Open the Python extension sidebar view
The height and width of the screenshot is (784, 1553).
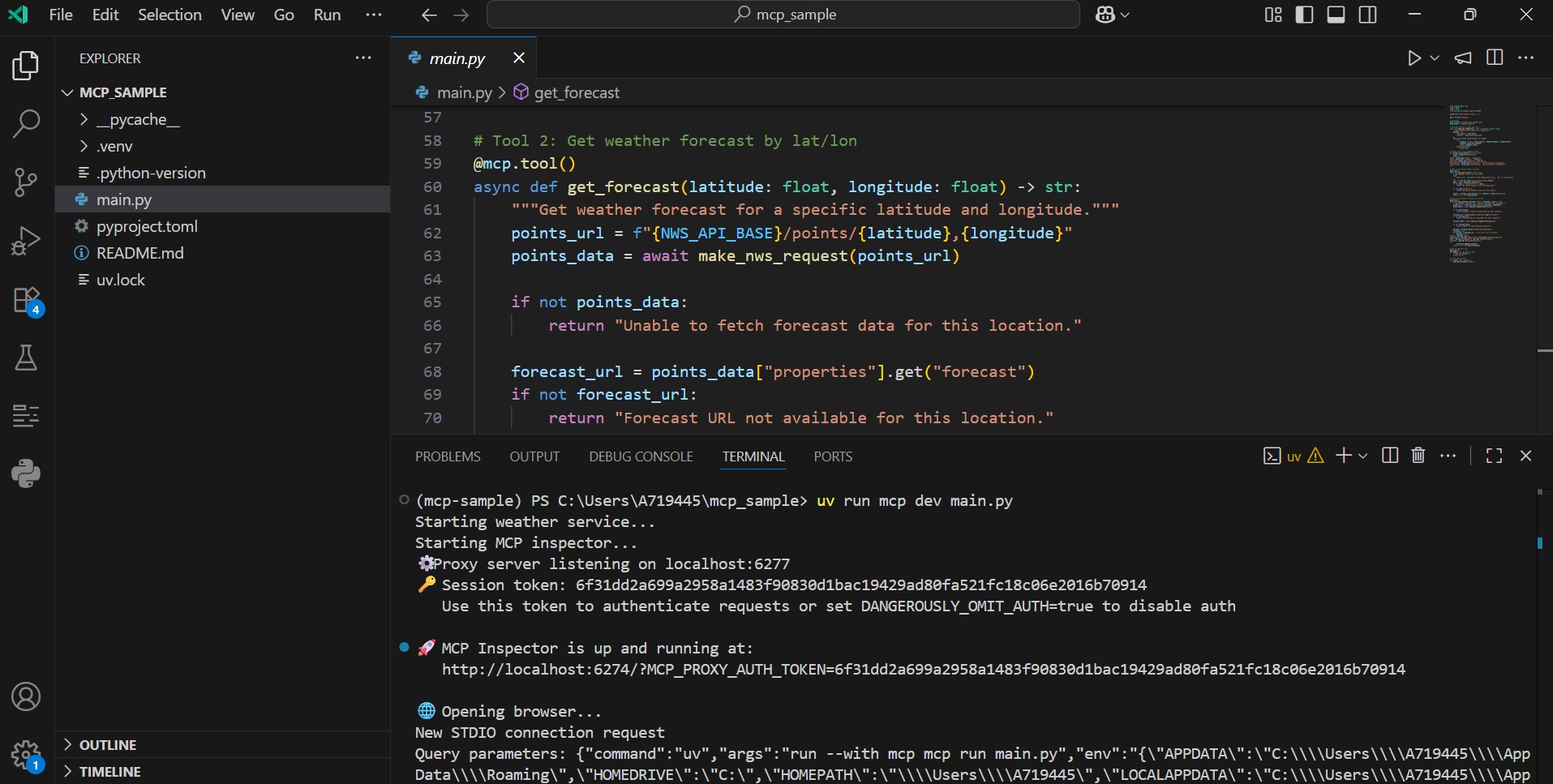26,473
